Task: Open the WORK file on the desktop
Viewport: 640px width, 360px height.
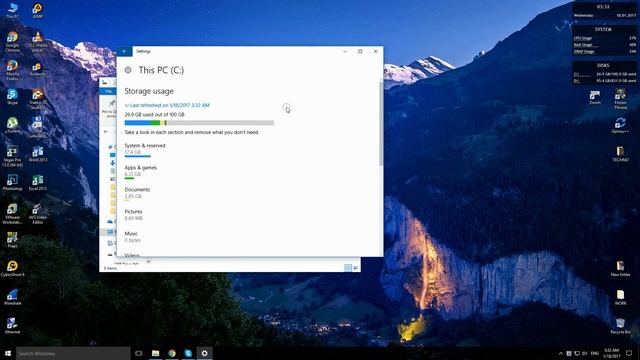Action: coord(620,297)
